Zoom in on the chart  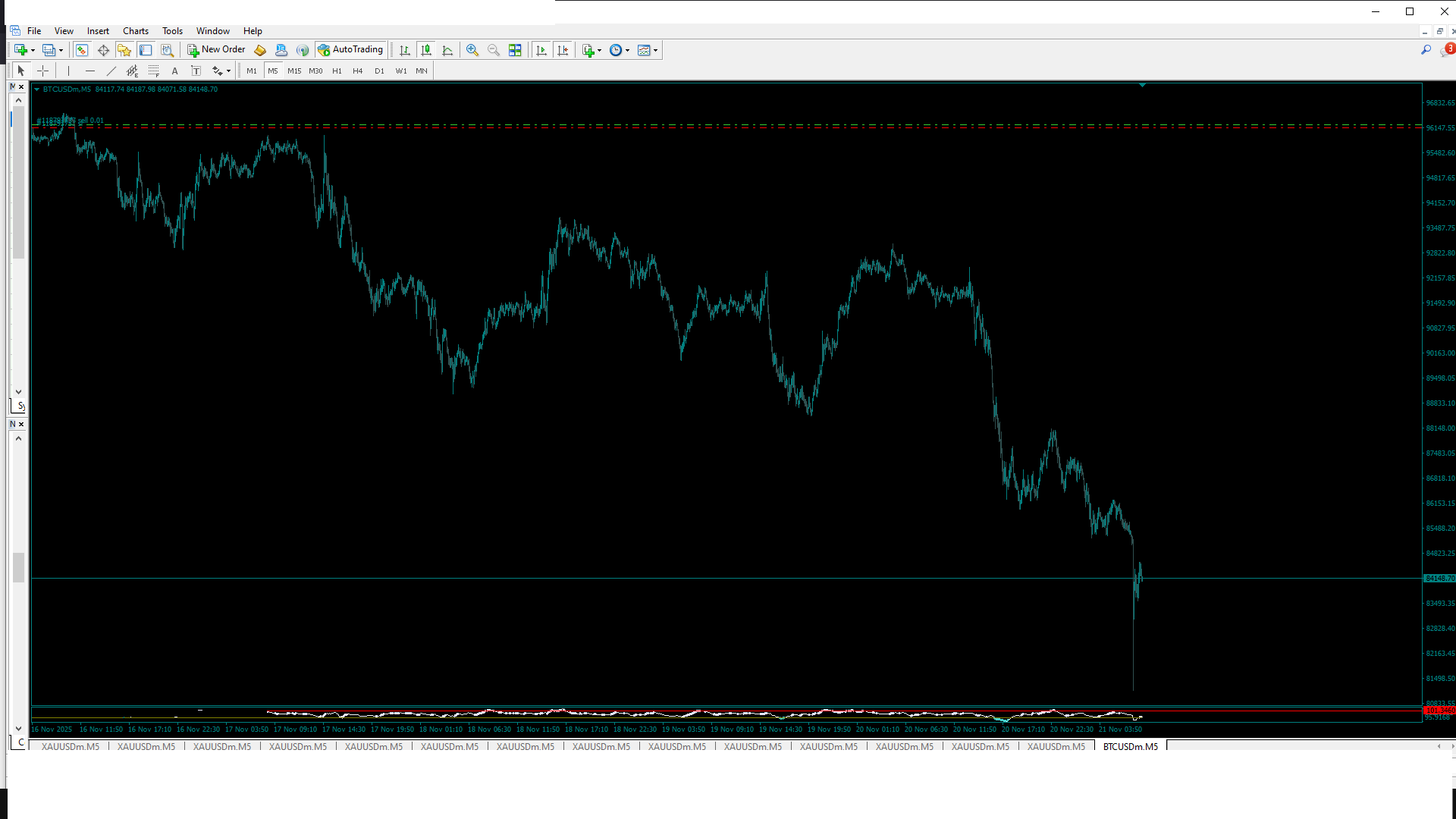click(x=472, y=50)
